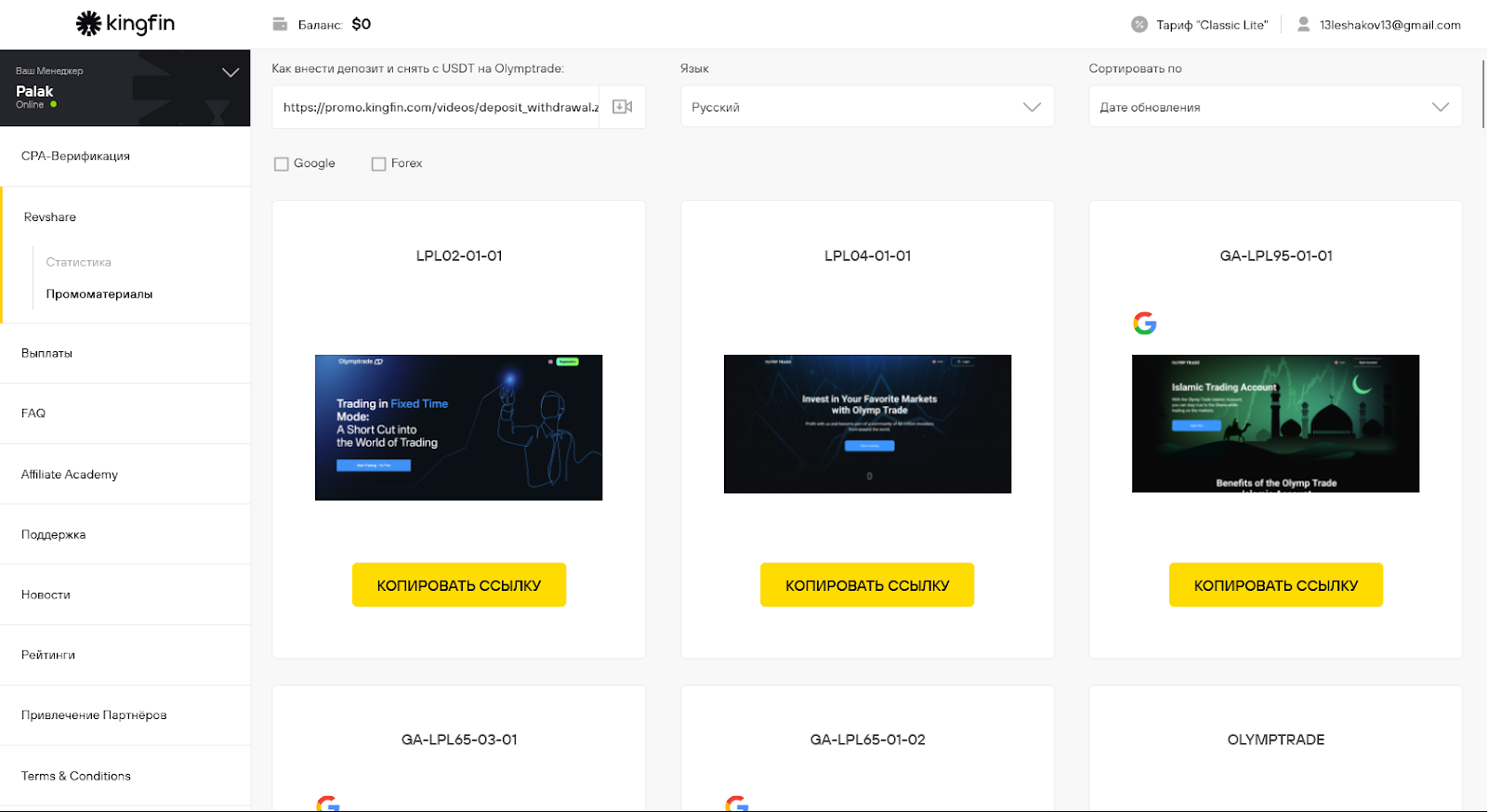Open Affiliate Academy section

click(x=125, y=474)
